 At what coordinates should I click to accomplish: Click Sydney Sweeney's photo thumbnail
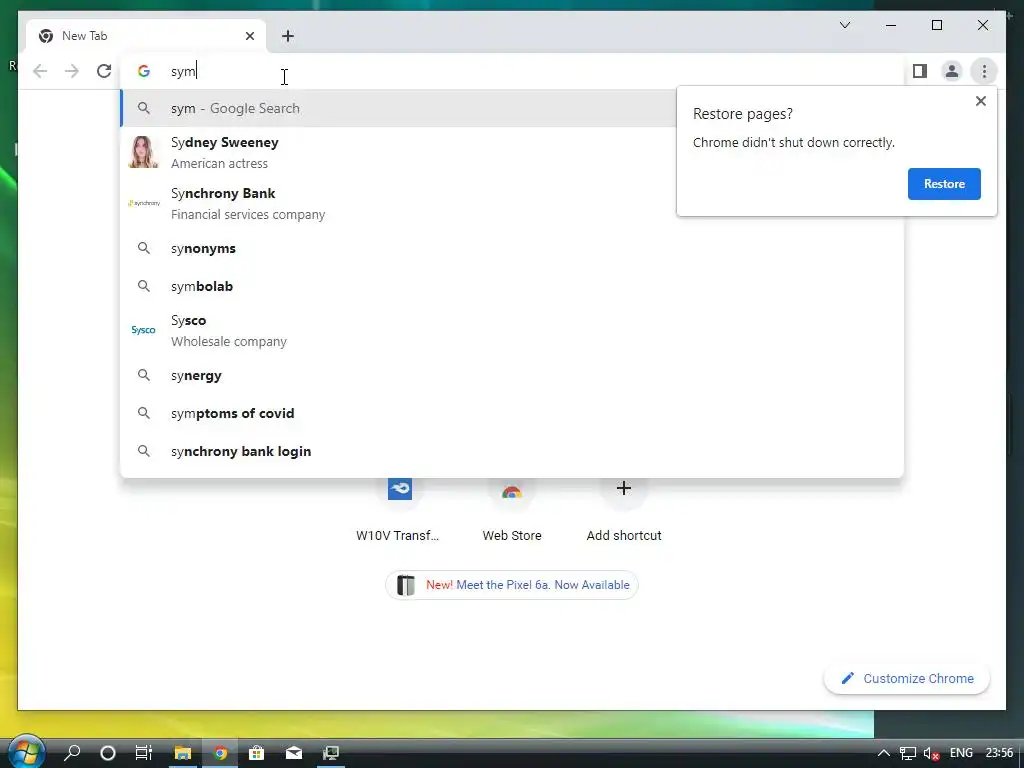[x=143, y=152]
